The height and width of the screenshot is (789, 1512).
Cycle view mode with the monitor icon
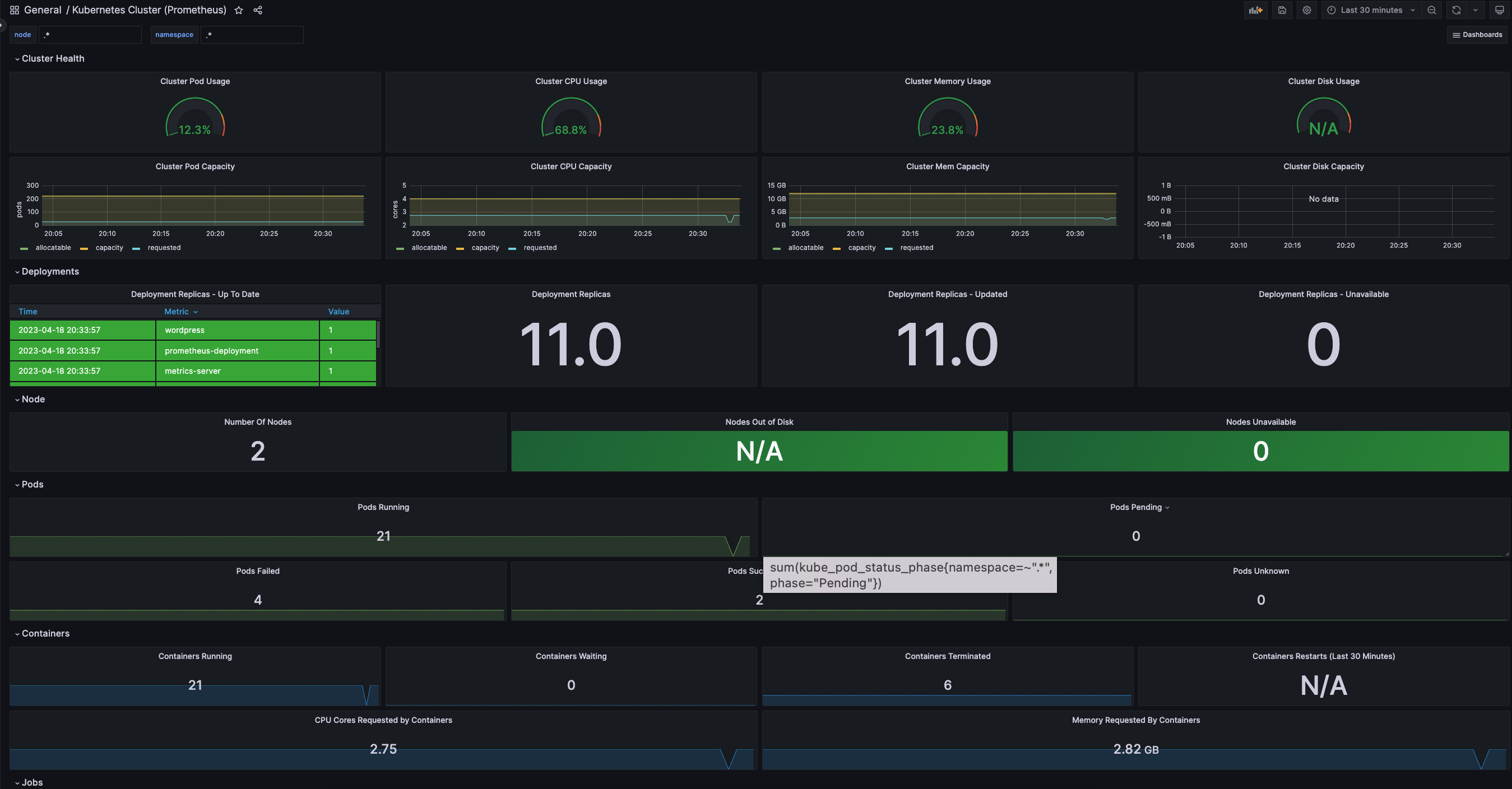(1499, 10)
